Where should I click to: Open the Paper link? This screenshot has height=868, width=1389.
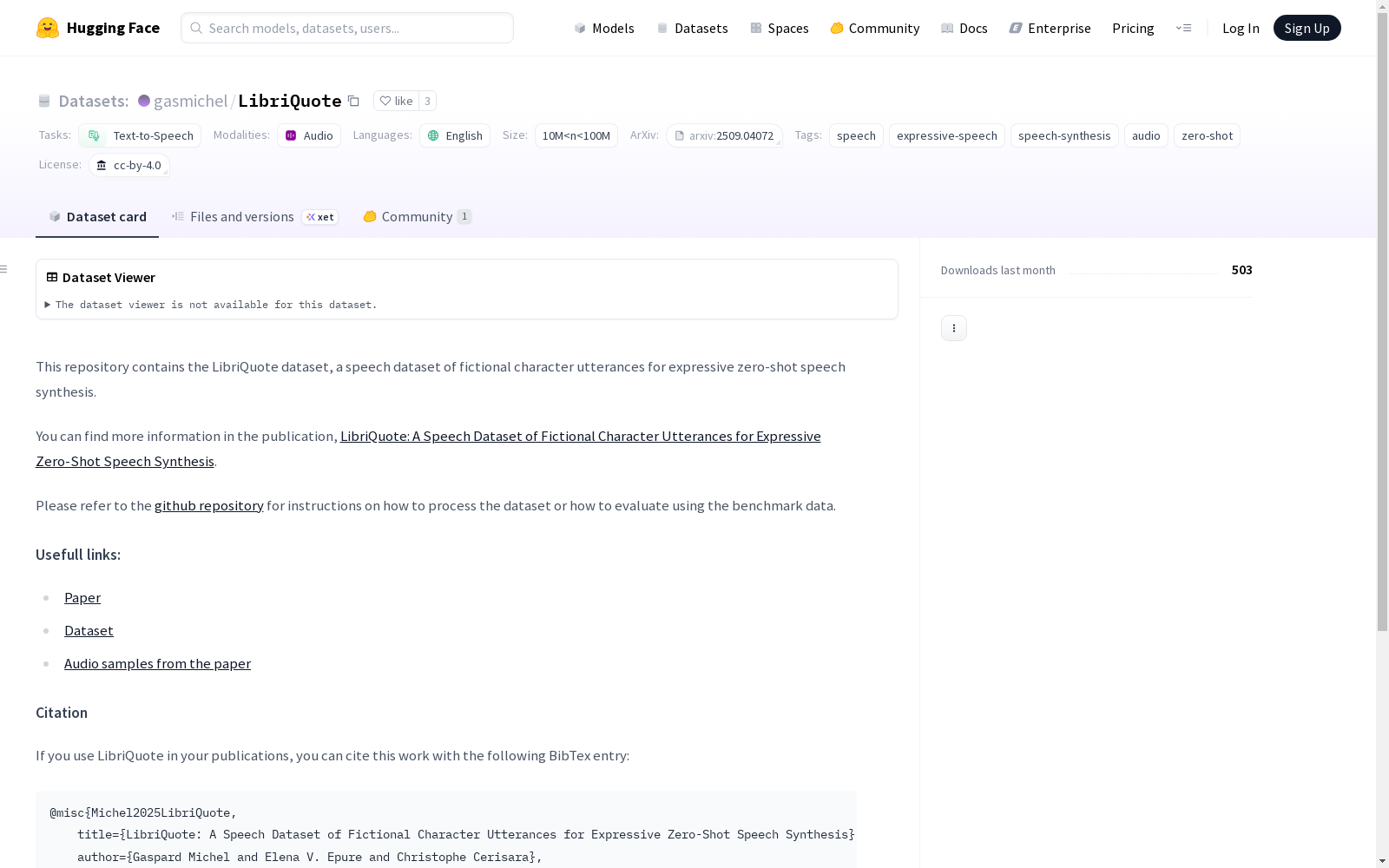[x=82, y=597]
